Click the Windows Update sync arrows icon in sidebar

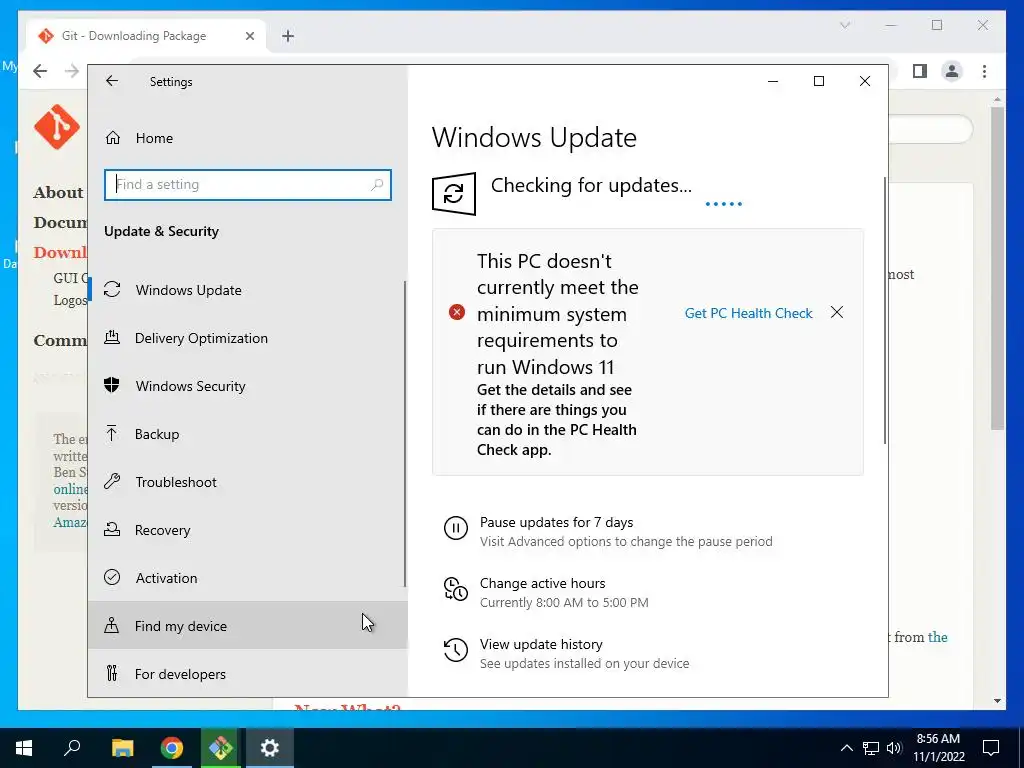[x=112, y=289]
